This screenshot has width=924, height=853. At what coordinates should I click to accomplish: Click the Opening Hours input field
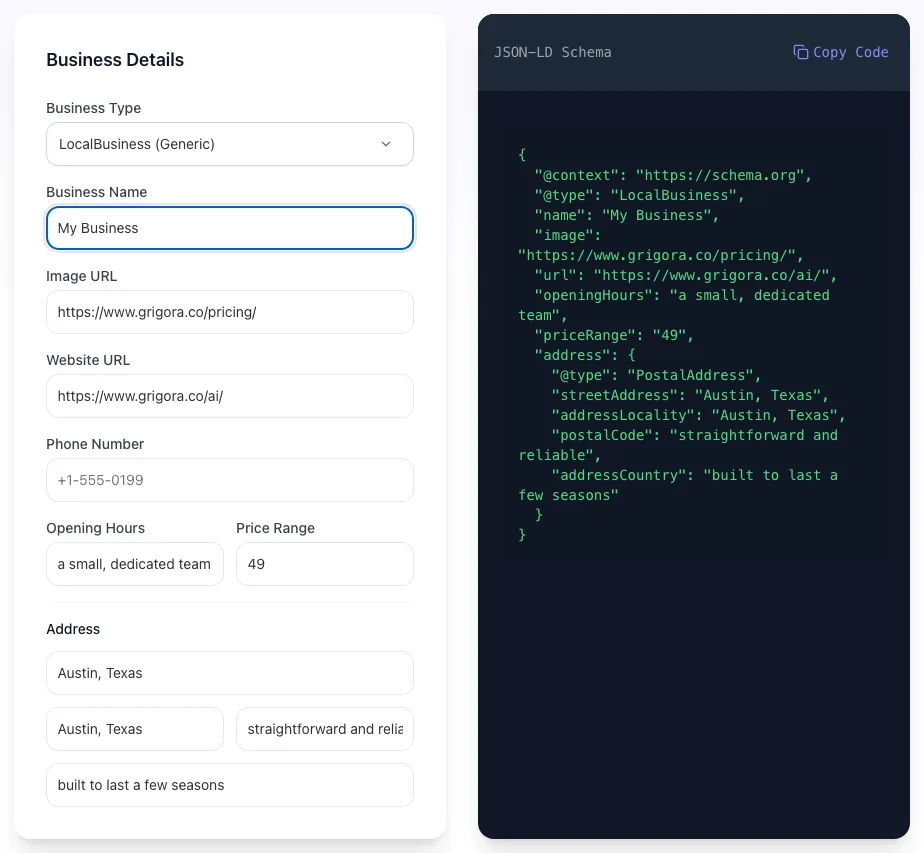point(135,564)
